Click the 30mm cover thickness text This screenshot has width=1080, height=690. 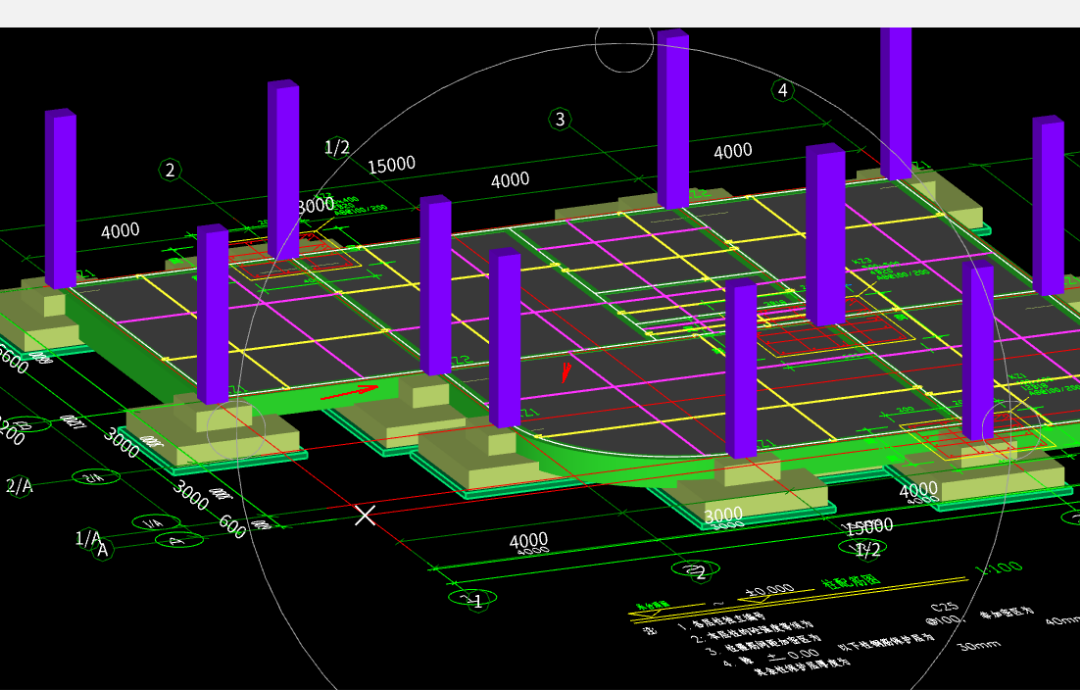(979, 645)
